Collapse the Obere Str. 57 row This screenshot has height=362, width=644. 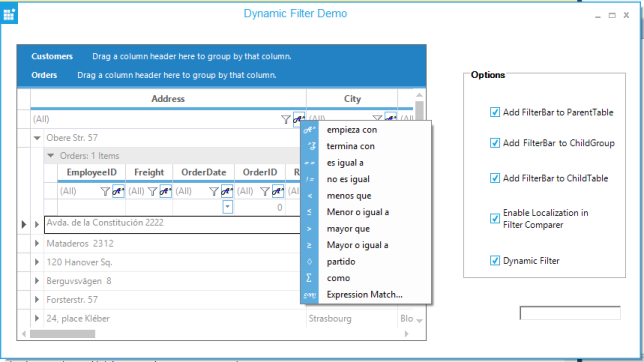click(37, 138)
